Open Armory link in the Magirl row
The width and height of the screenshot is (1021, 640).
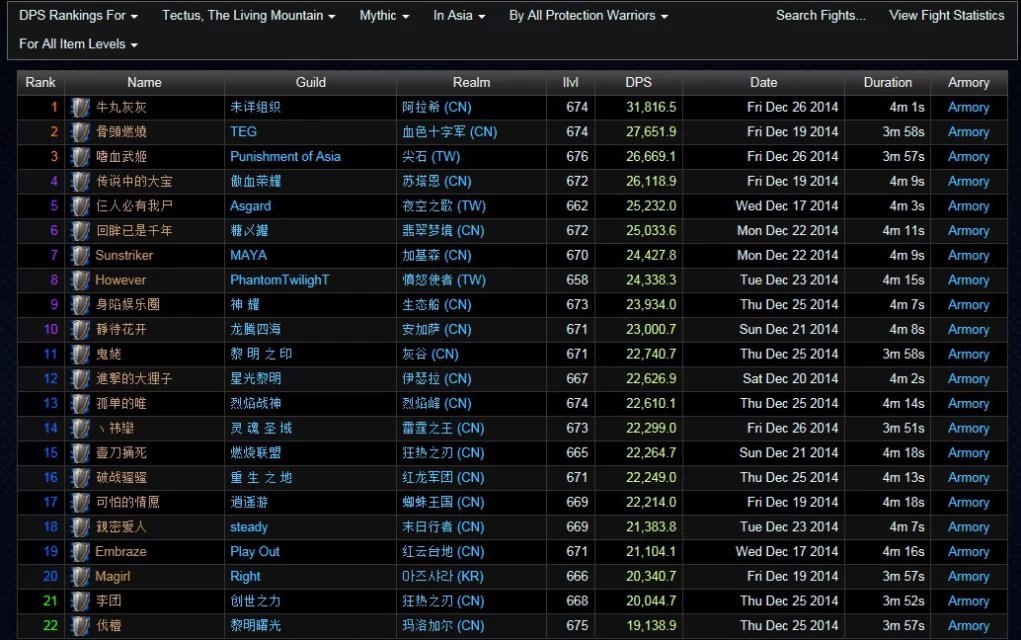tap(968, 577)
